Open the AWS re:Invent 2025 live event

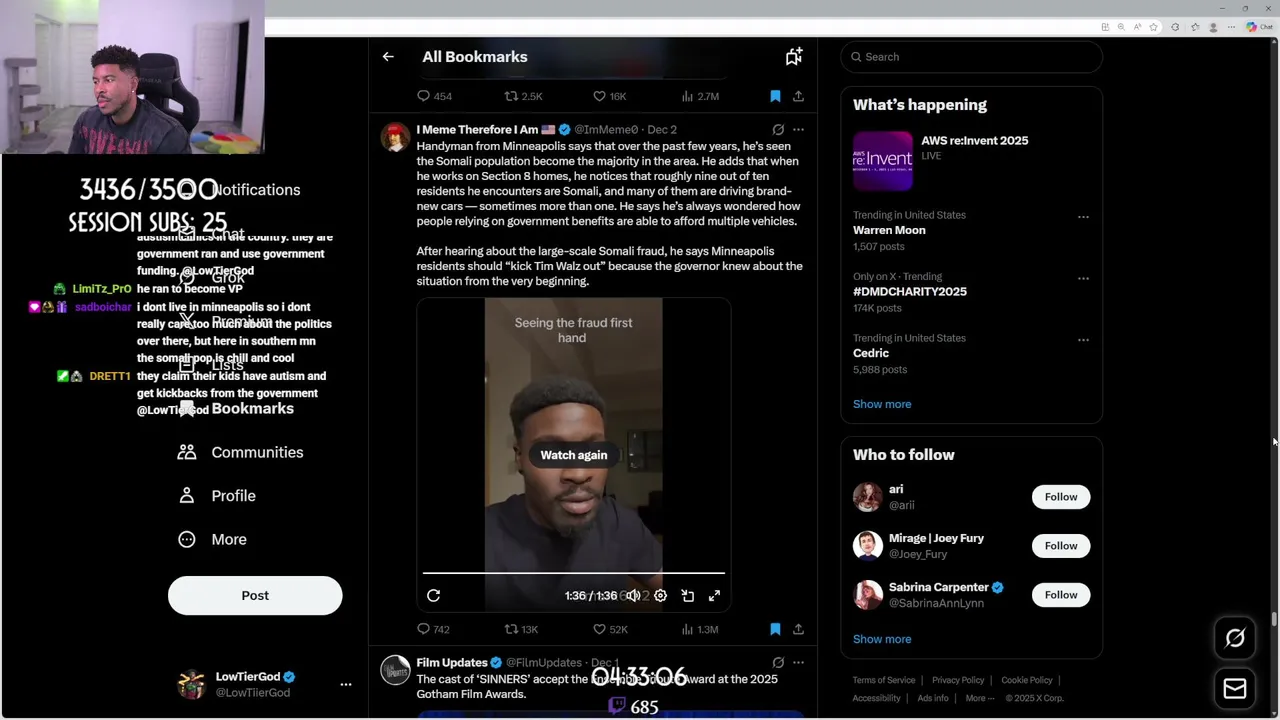pos(971,160)
